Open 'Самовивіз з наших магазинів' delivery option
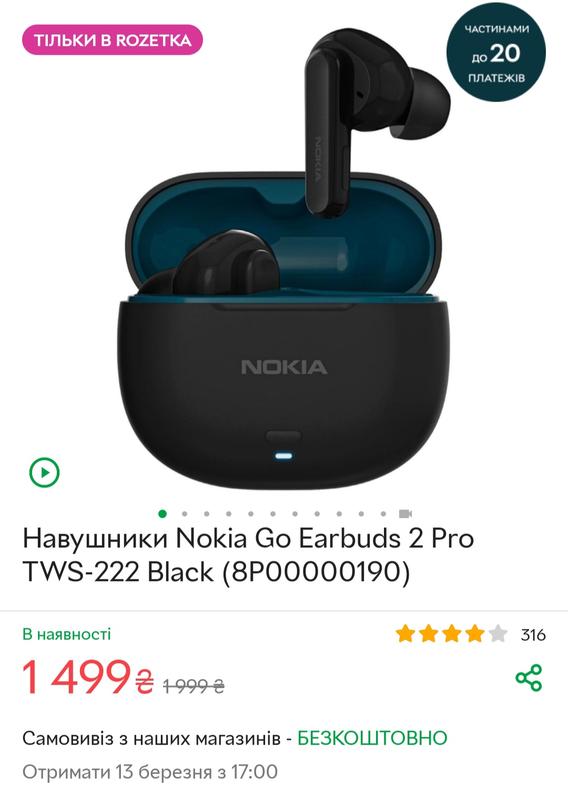Image resolution: width=568 pixels, height=800 pixels. point(152,738)
